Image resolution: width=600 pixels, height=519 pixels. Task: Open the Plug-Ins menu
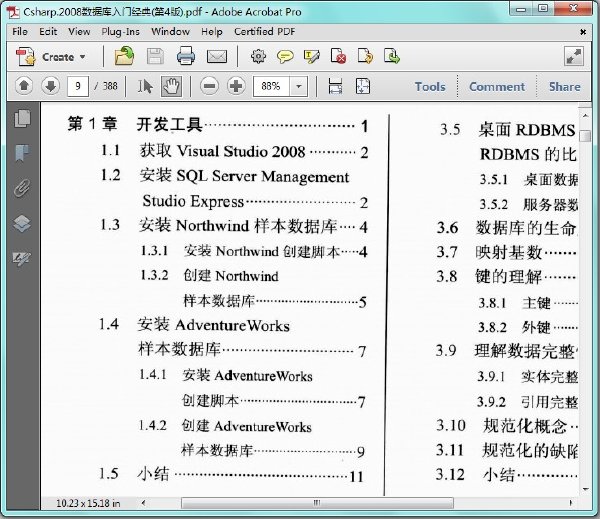[121, 32]
